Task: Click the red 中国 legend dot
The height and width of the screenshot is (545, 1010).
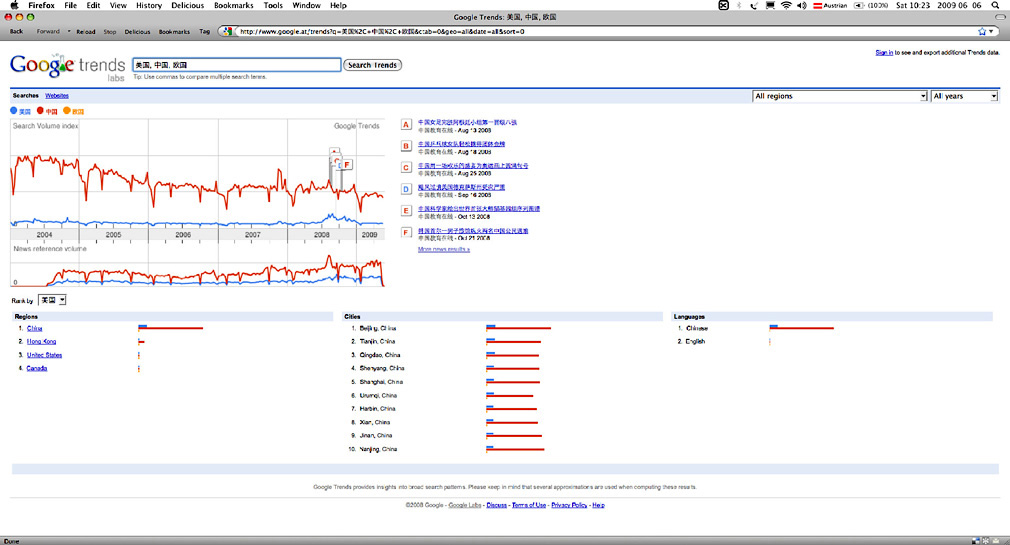Action: pos(41,111)
